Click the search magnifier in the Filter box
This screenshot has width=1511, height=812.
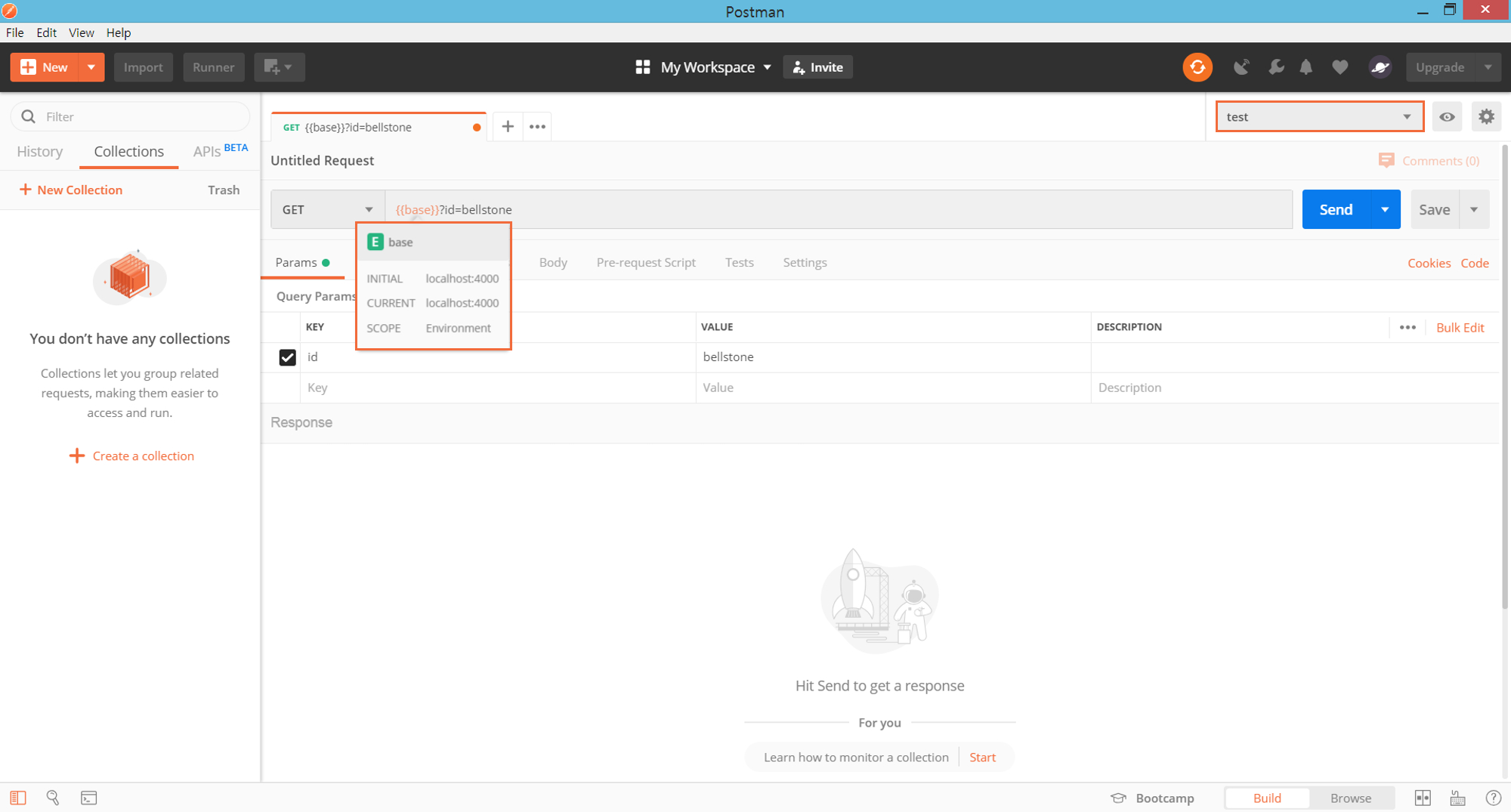pos(29,116)
